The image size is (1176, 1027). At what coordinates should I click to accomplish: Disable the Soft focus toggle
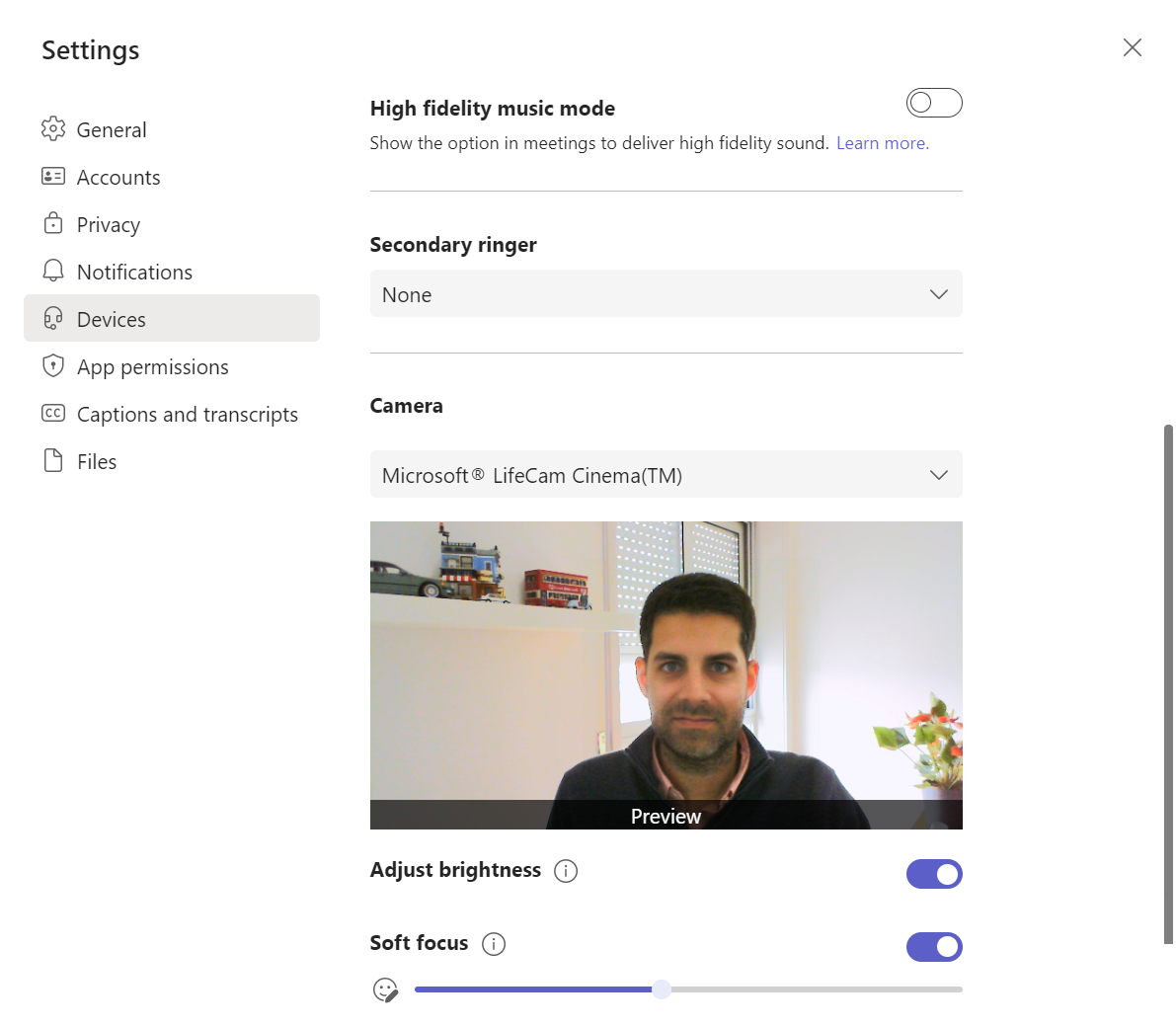[934, 947]
